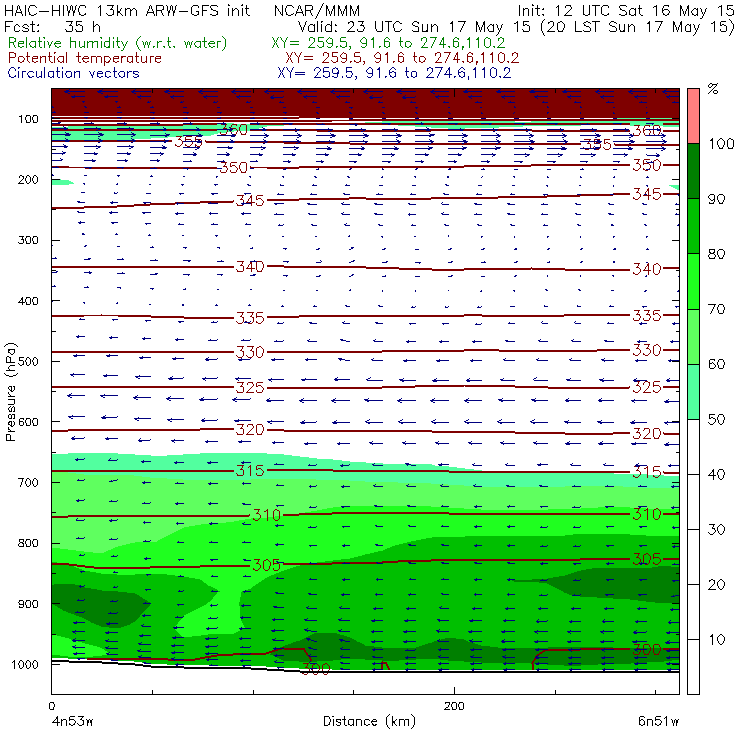The width and height of the screenshot is (740, 740).
Task: Click the '500' pressure axis tick label
Action: (28, 361)
